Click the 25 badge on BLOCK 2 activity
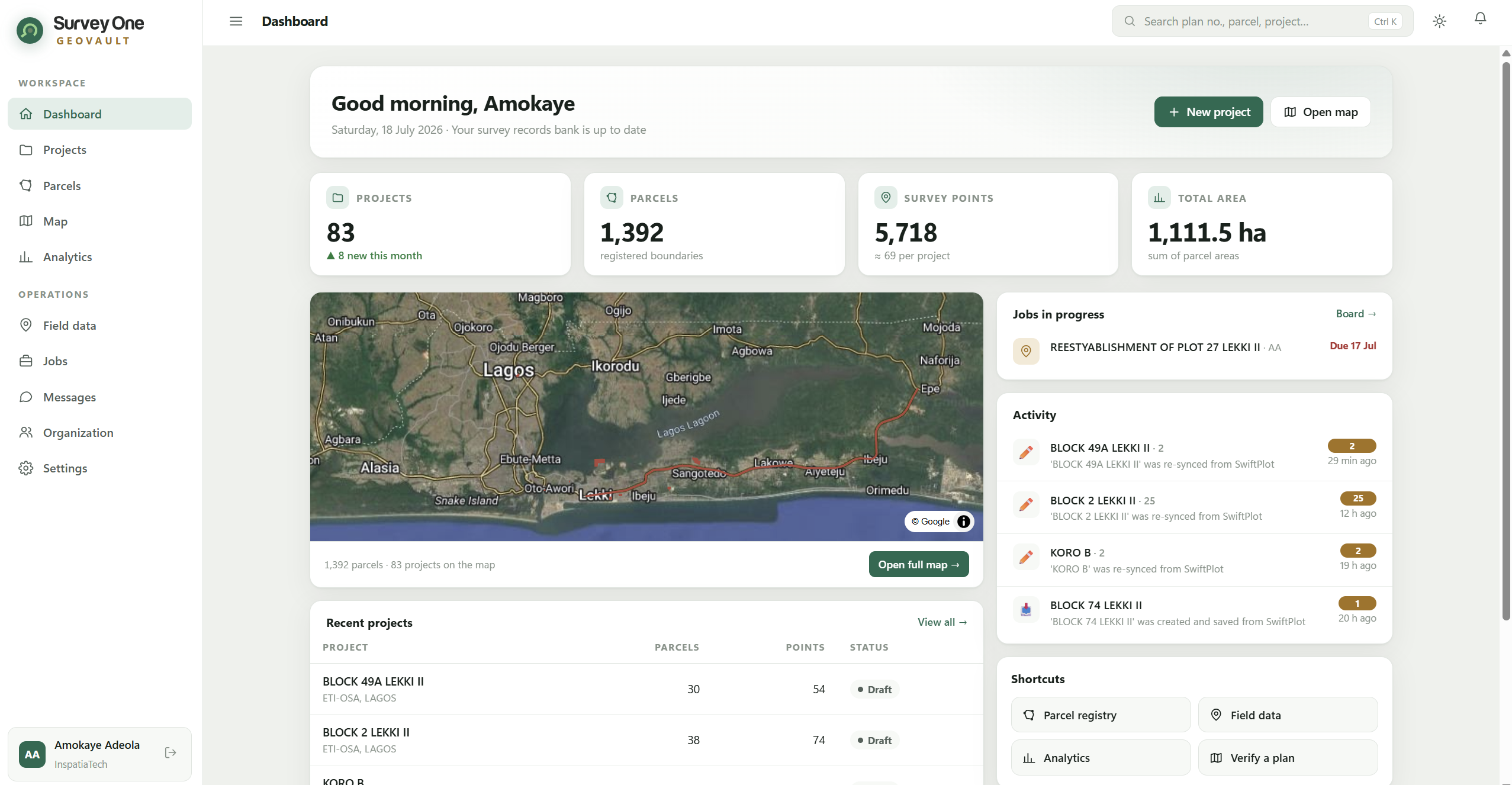Screen dimensions: 1512x785 1357,498
